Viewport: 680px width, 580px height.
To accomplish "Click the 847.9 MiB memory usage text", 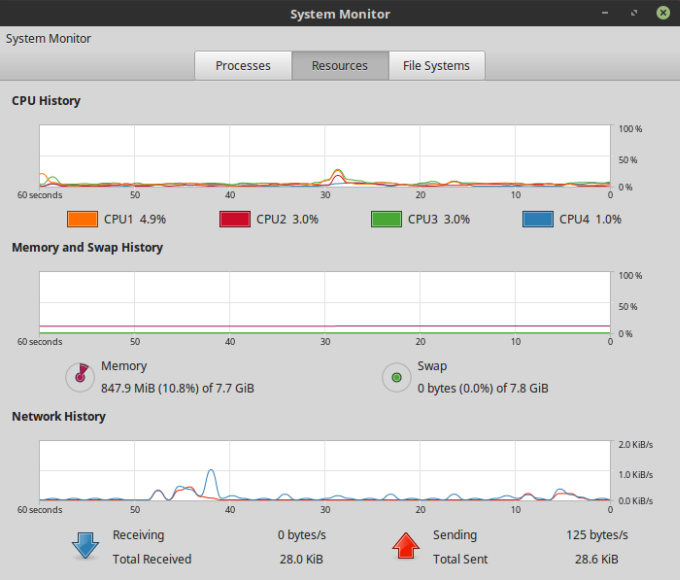I will [x=178, y=388].
